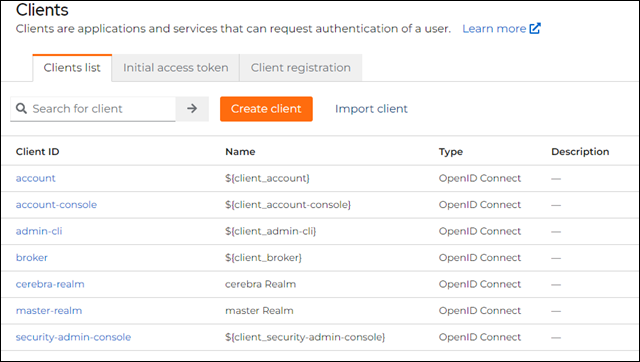Click the Client ID column header
Viewport: 640px width, 362px height.
tap(38, 152)
